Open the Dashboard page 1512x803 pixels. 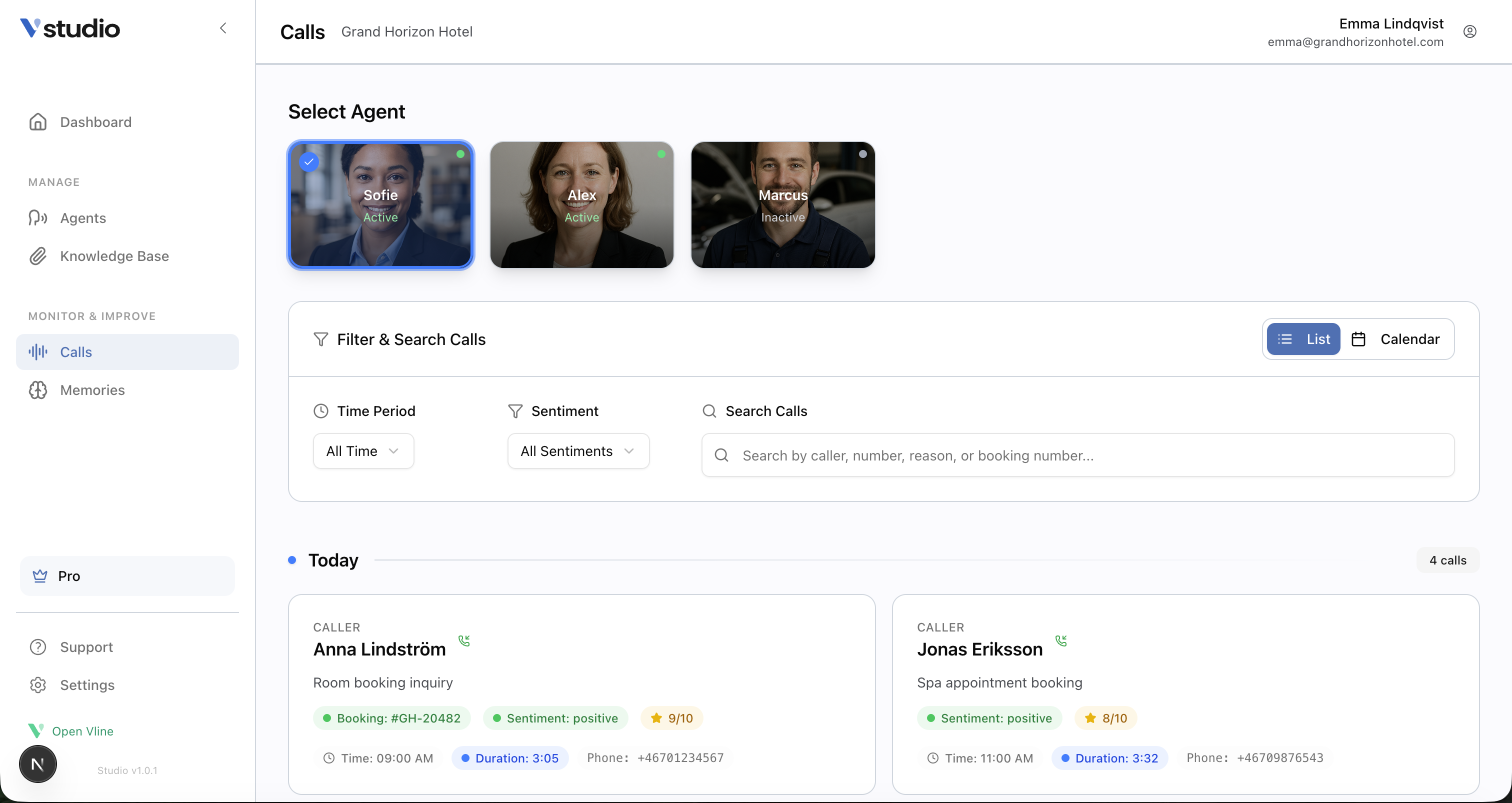(x=95, y=122)
